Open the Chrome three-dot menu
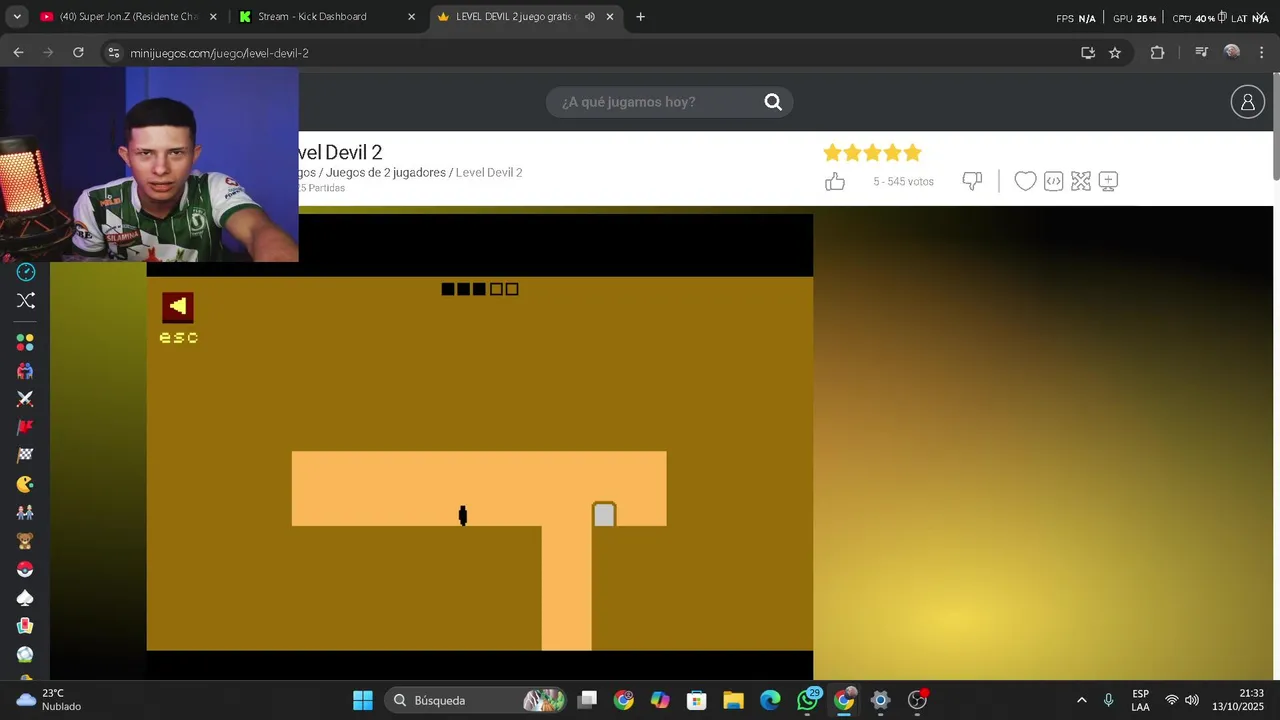Screen dimensions: 1280x720 pyautogui.click(x=1261, y=53)
